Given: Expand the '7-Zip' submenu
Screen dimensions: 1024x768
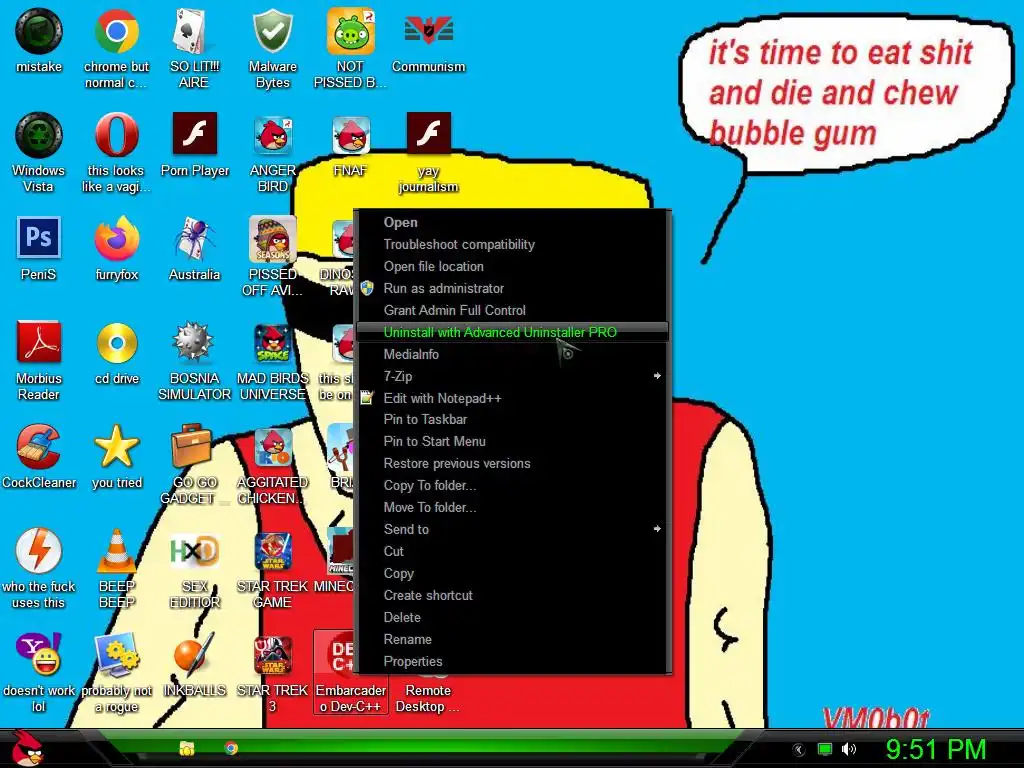Looking at the screenshot, I should [x=513, y=376].
